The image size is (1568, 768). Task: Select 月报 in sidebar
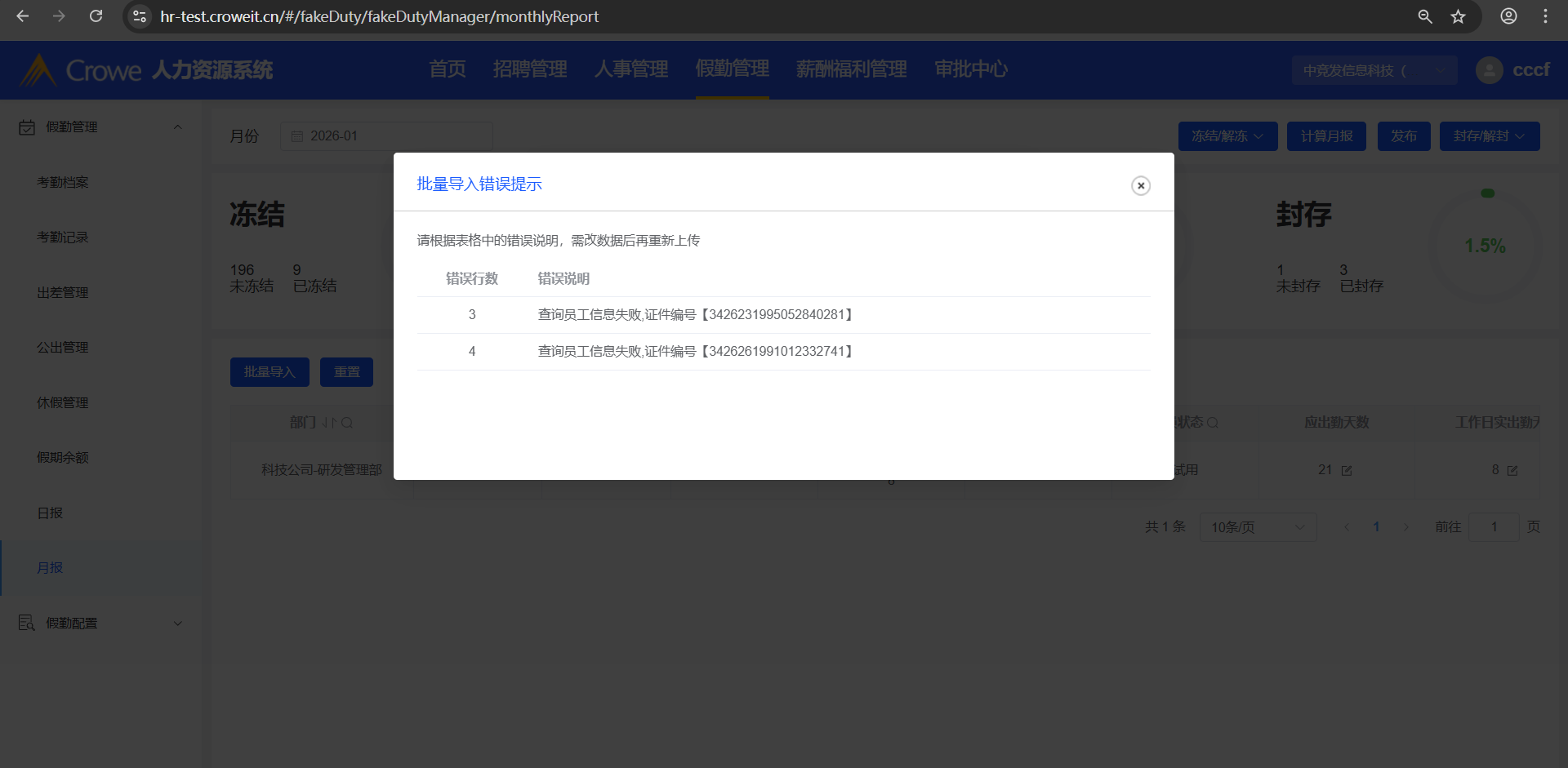click(x=50, y=568)
